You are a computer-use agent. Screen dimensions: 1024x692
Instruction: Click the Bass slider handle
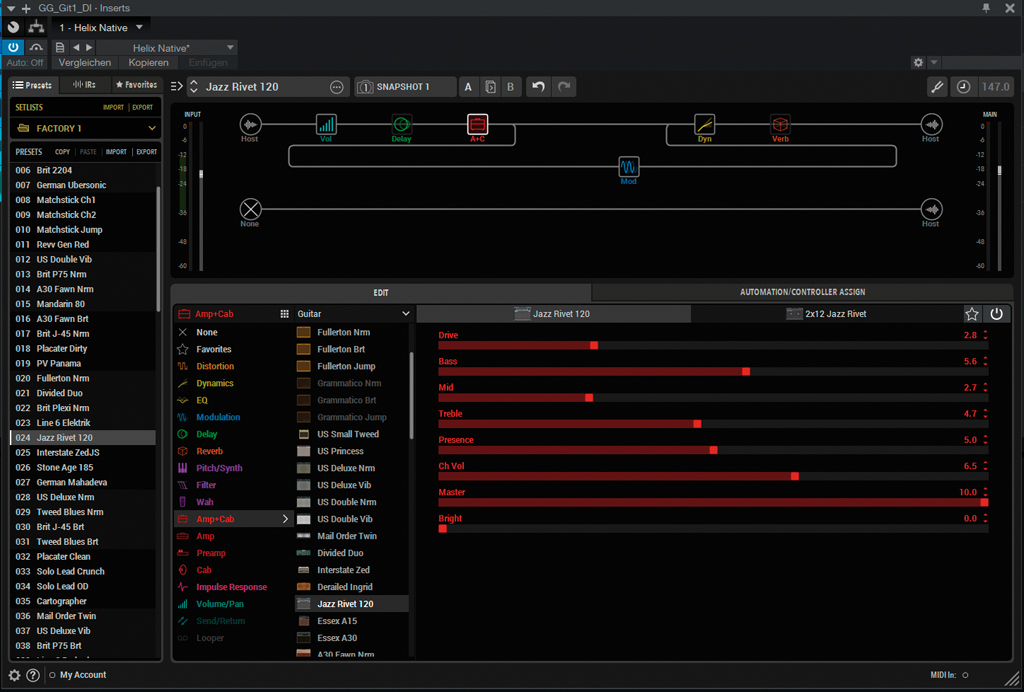746,371
